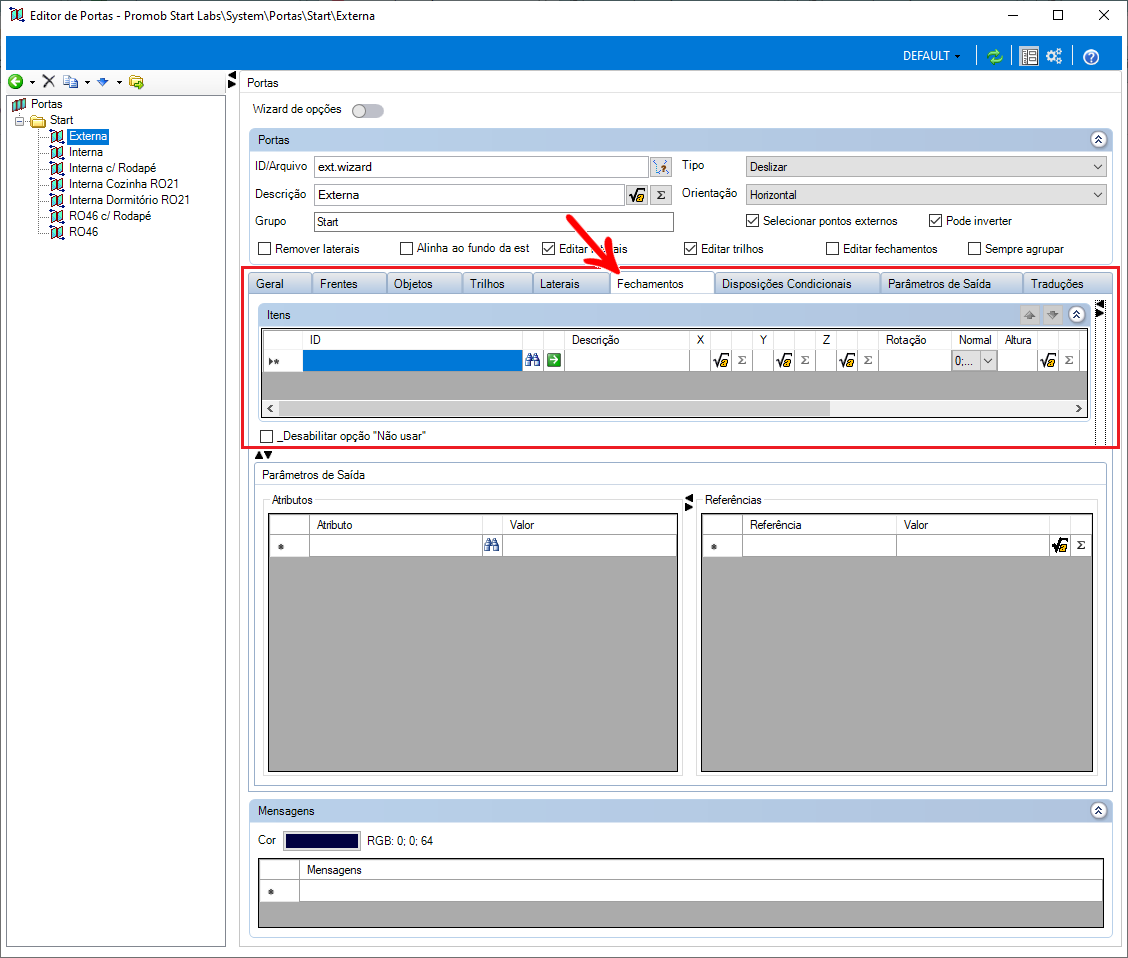
Task: Open the Traduções tab
Action: pos(1067,284)
